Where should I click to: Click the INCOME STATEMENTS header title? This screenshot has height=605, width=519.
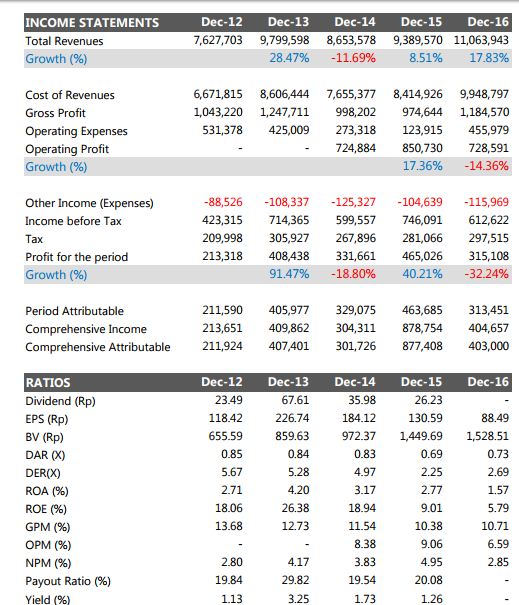pyautogui.click(x=92, y=23)
